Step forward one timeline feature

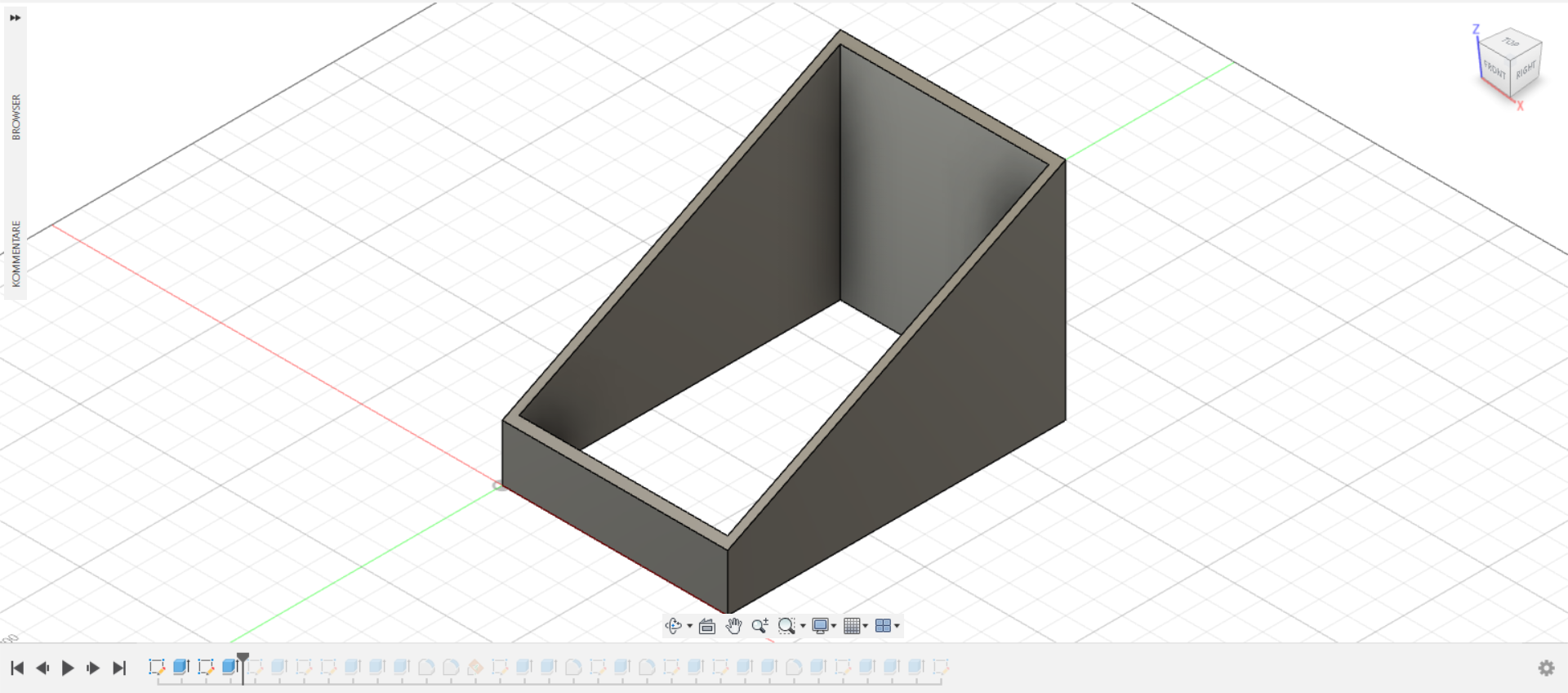coord(93,668)
